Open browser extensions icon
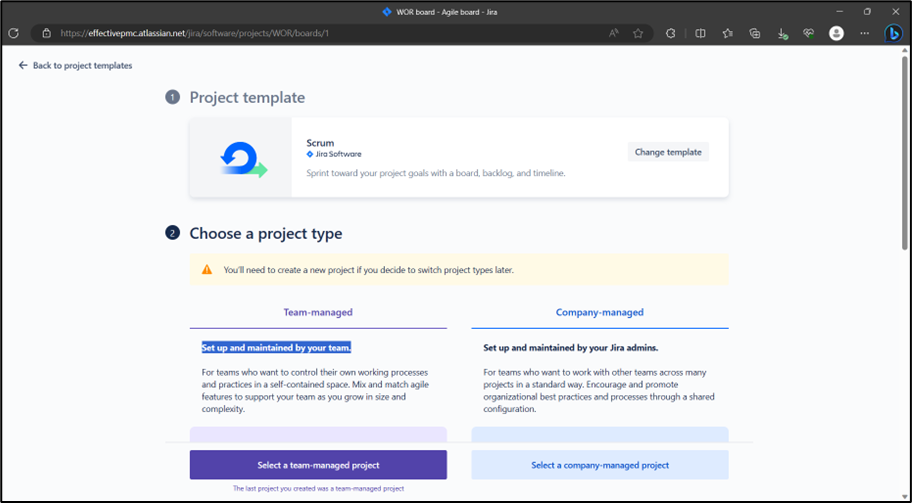This screenshot has width=912, height=503. pos(671,33)
